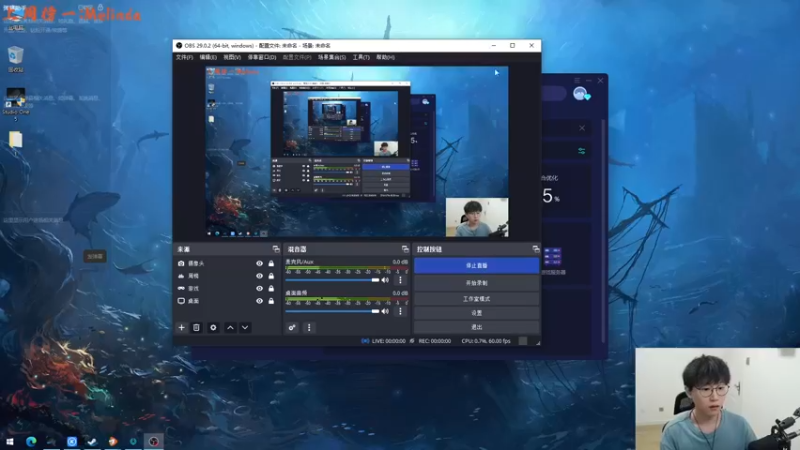Click the LIVE streaming status icon in status bar

click(365, 341)
